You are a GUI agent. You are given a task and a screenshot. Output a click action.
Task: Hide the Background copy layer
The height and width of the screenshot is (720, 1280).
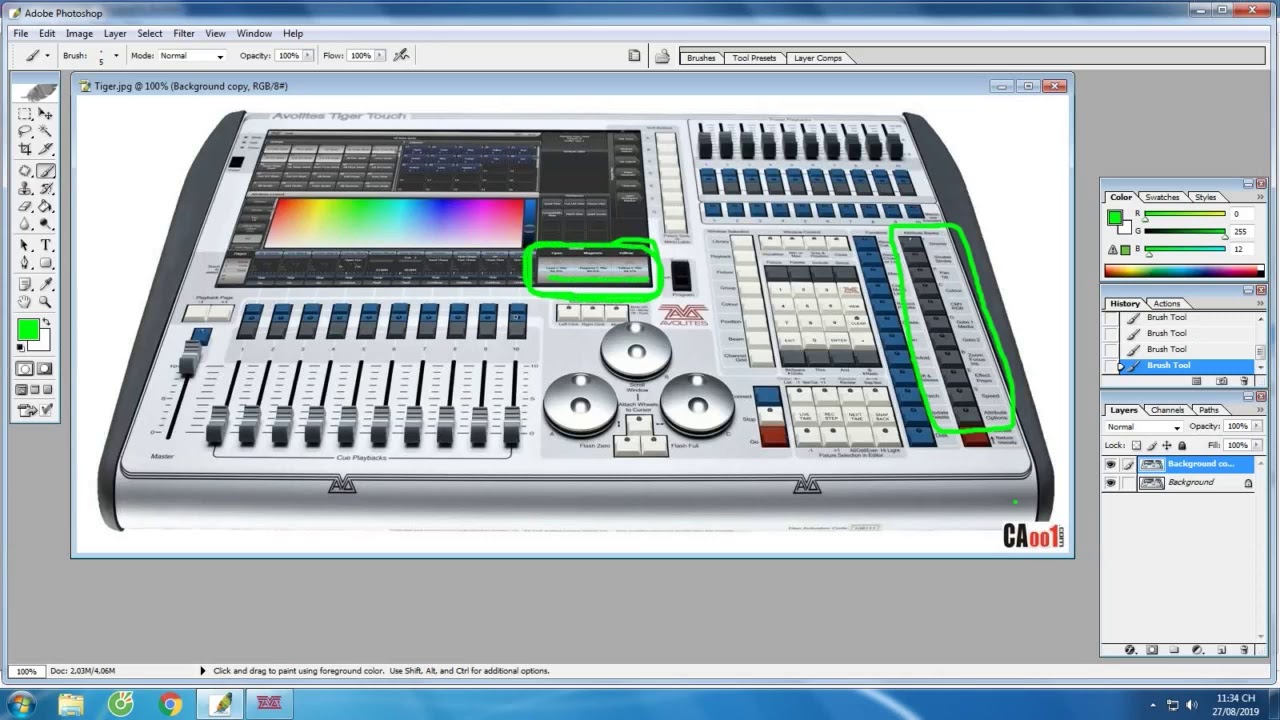1110,464
